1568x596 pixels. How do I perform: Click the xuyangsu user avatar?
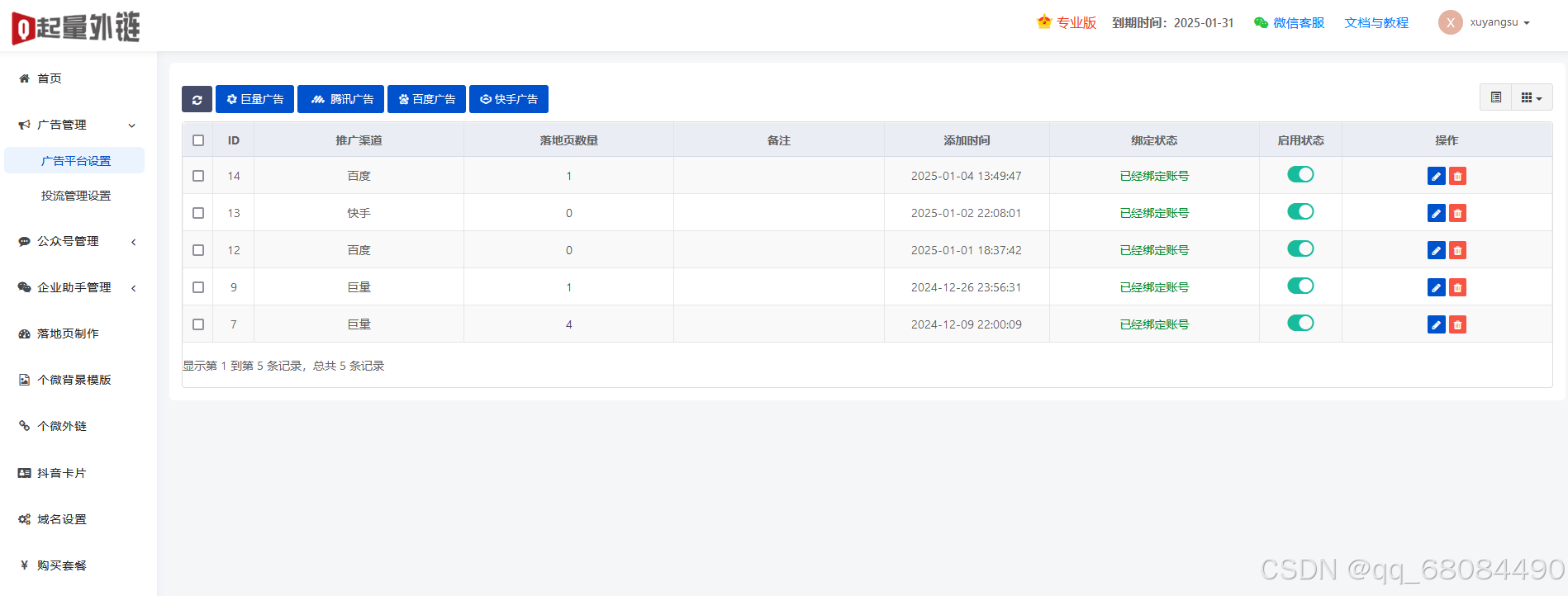[1451, 22]
